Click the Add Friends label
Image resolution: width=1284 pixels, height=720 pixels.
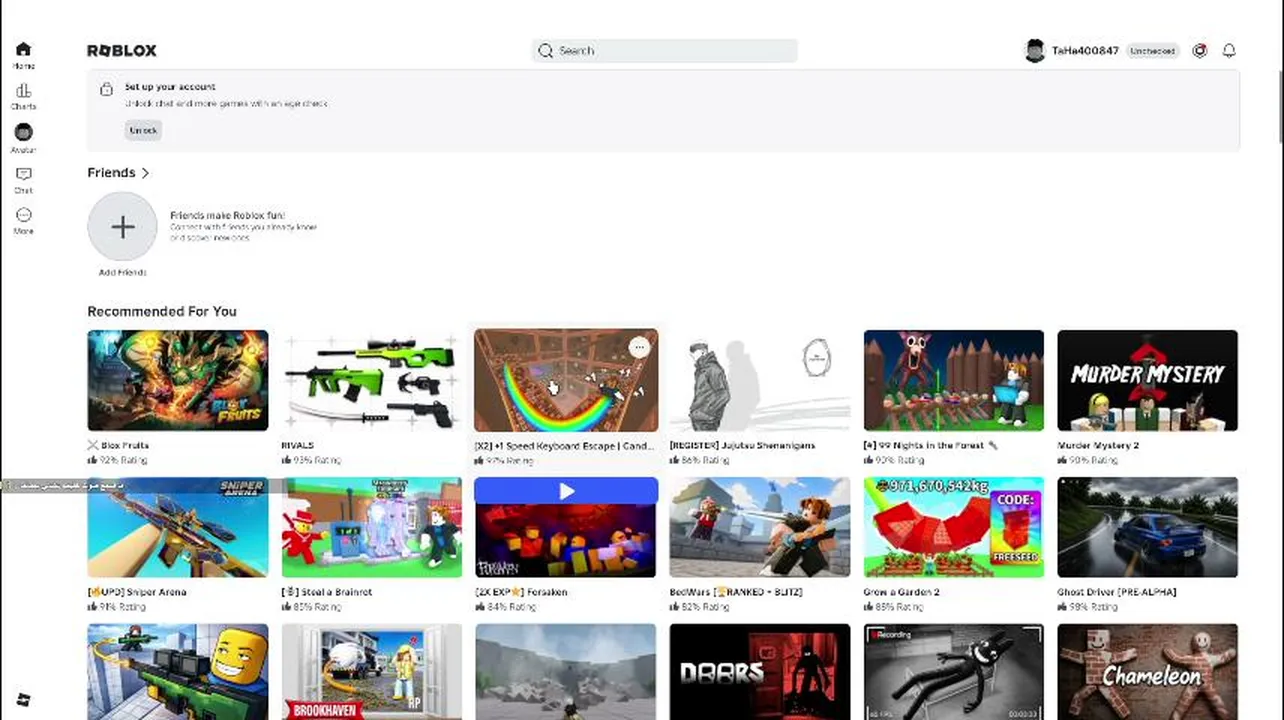(122, 272)
